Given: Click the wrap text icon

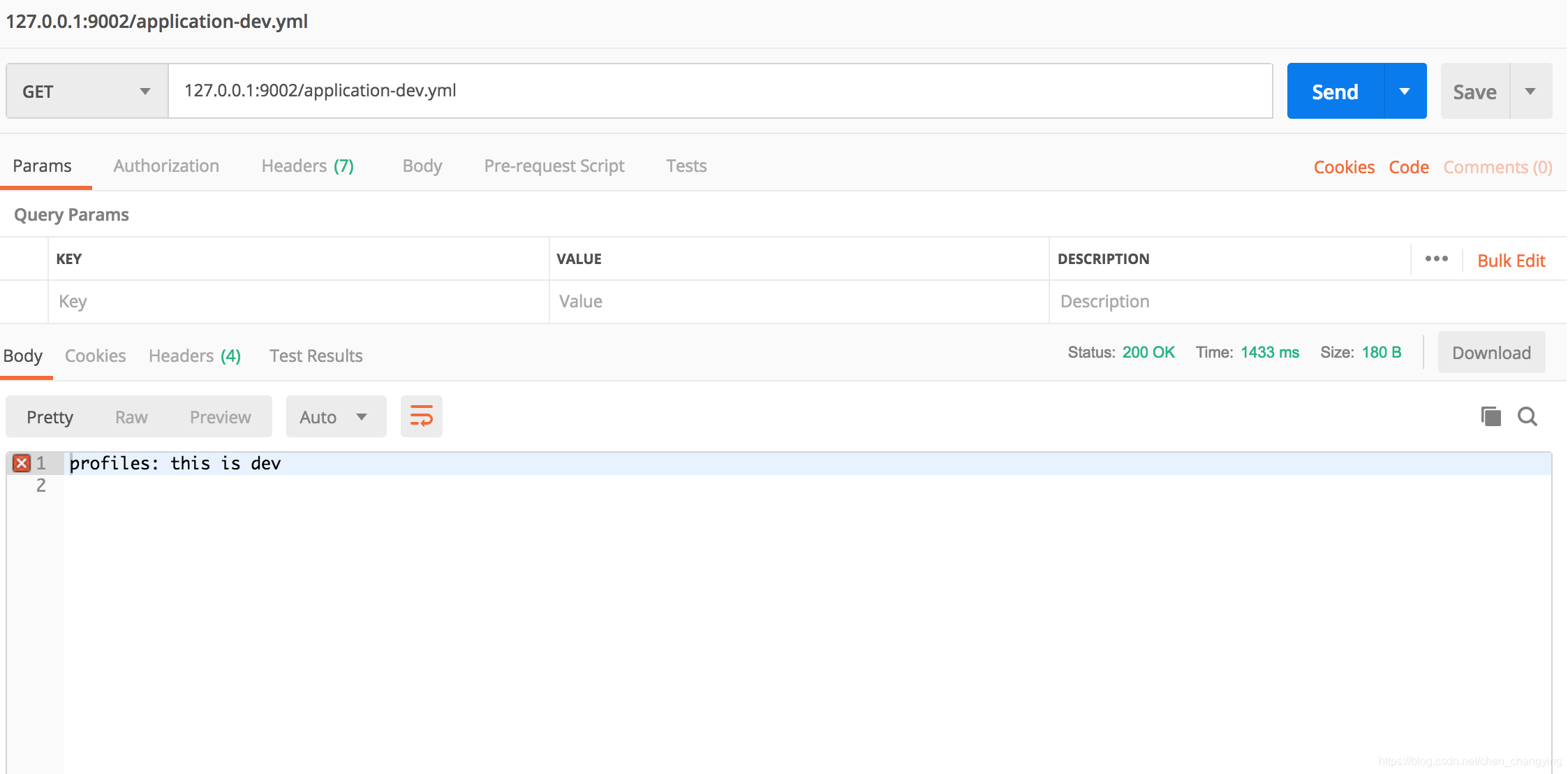Looking at the screenshot, I should [x=420, y=417].
